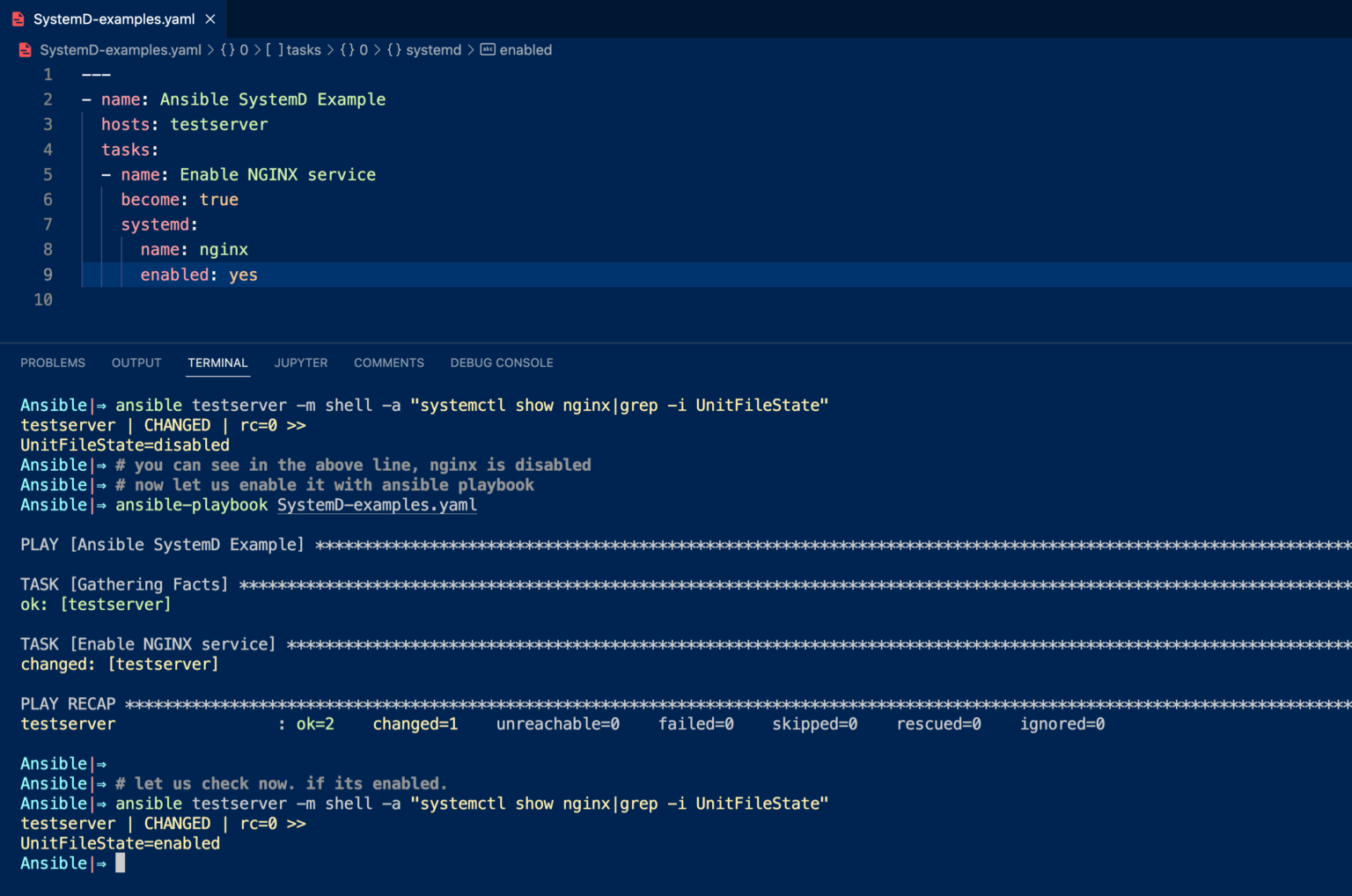
Task: Switch to the PROBLEMS panel tab
Action: coord(53,363)
